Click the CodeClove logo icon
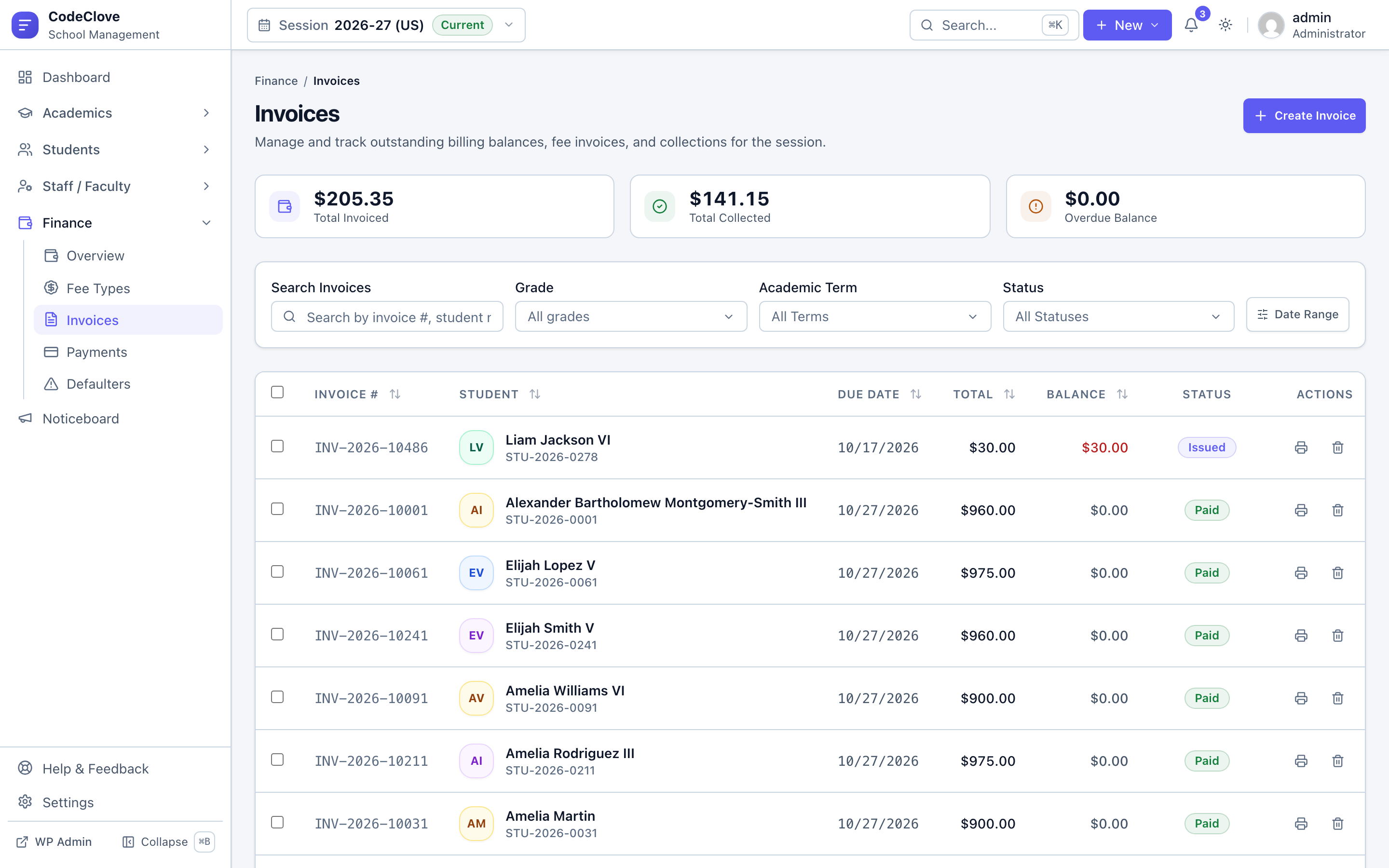Viewport: 1389px width, 868px height. click(25, 25)
